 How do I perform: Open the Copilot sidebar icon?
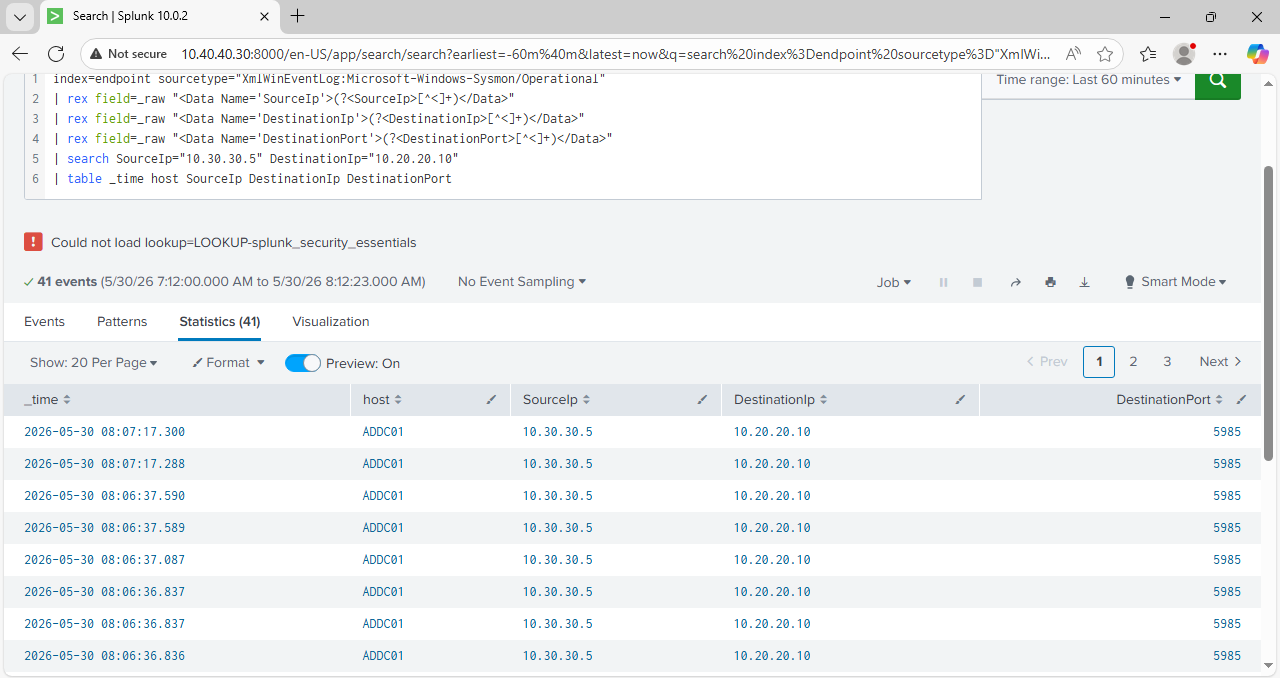tap(1257, 54)
